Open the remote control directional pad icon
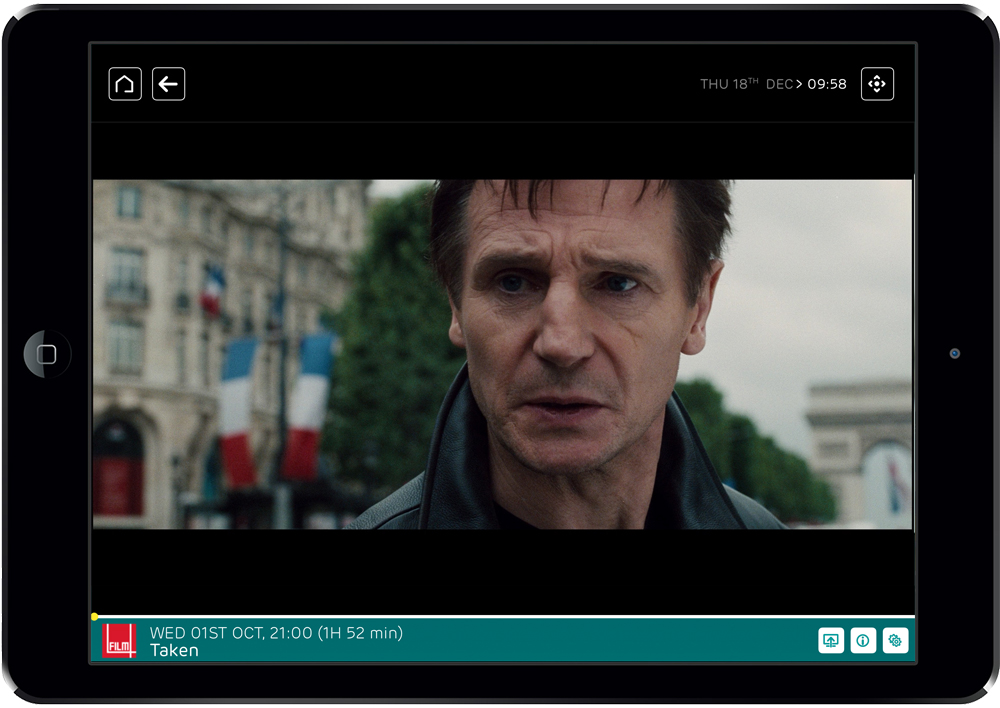1000x708 pixels. (x=878, y=84)
